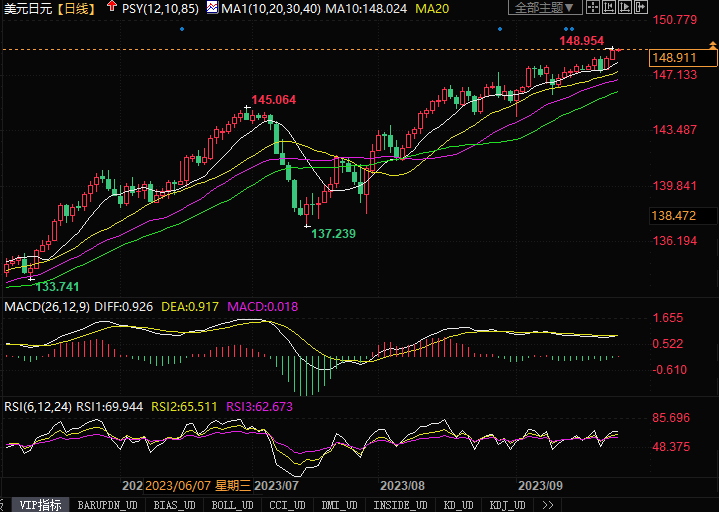This screenshot has width=719, height=512.
Task: Switch to the DMI_UD tab
Action: tap(339, 505)
